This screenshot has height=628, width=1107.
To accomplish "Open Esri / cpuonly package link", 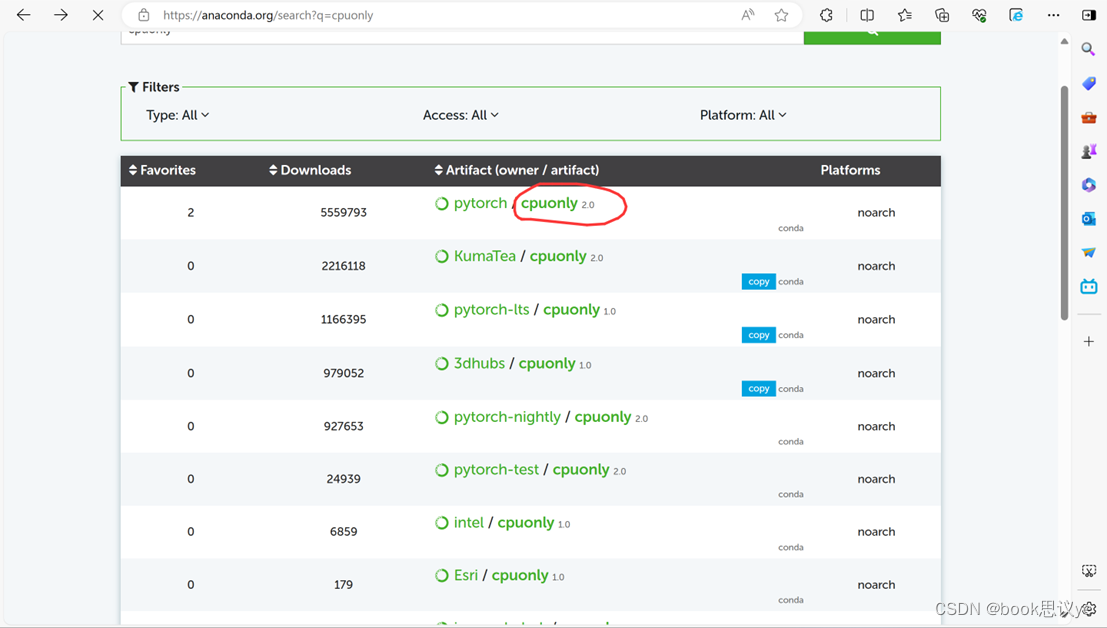I will (x=520, y=576).
